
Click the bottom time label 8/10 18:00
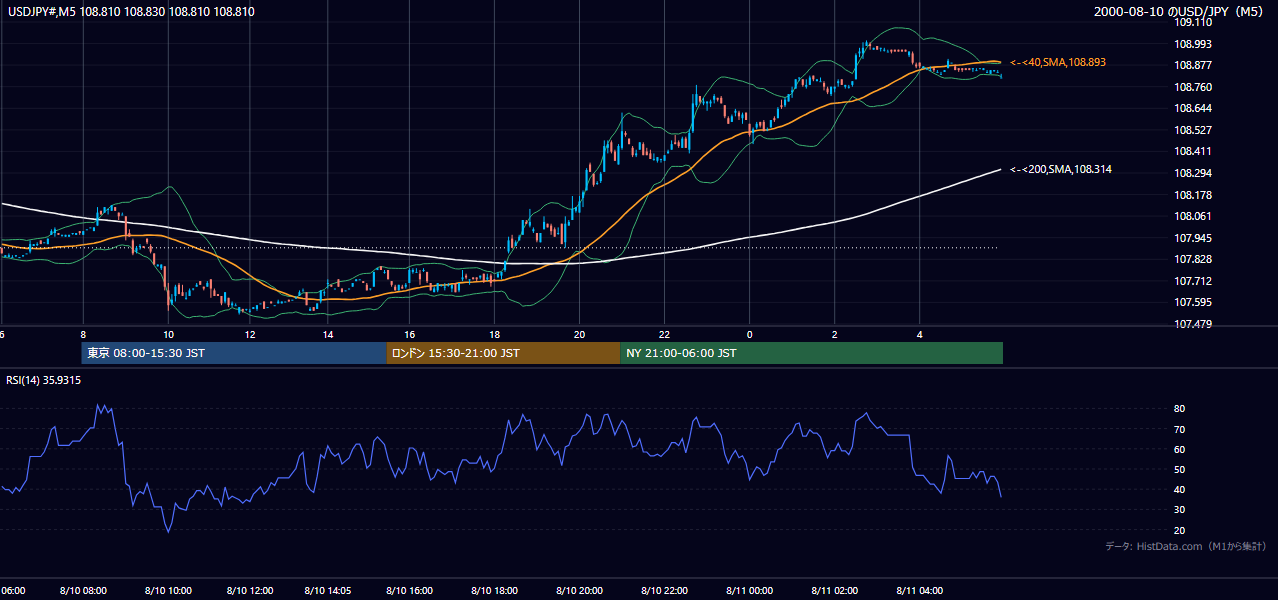[x=495, y=590]
